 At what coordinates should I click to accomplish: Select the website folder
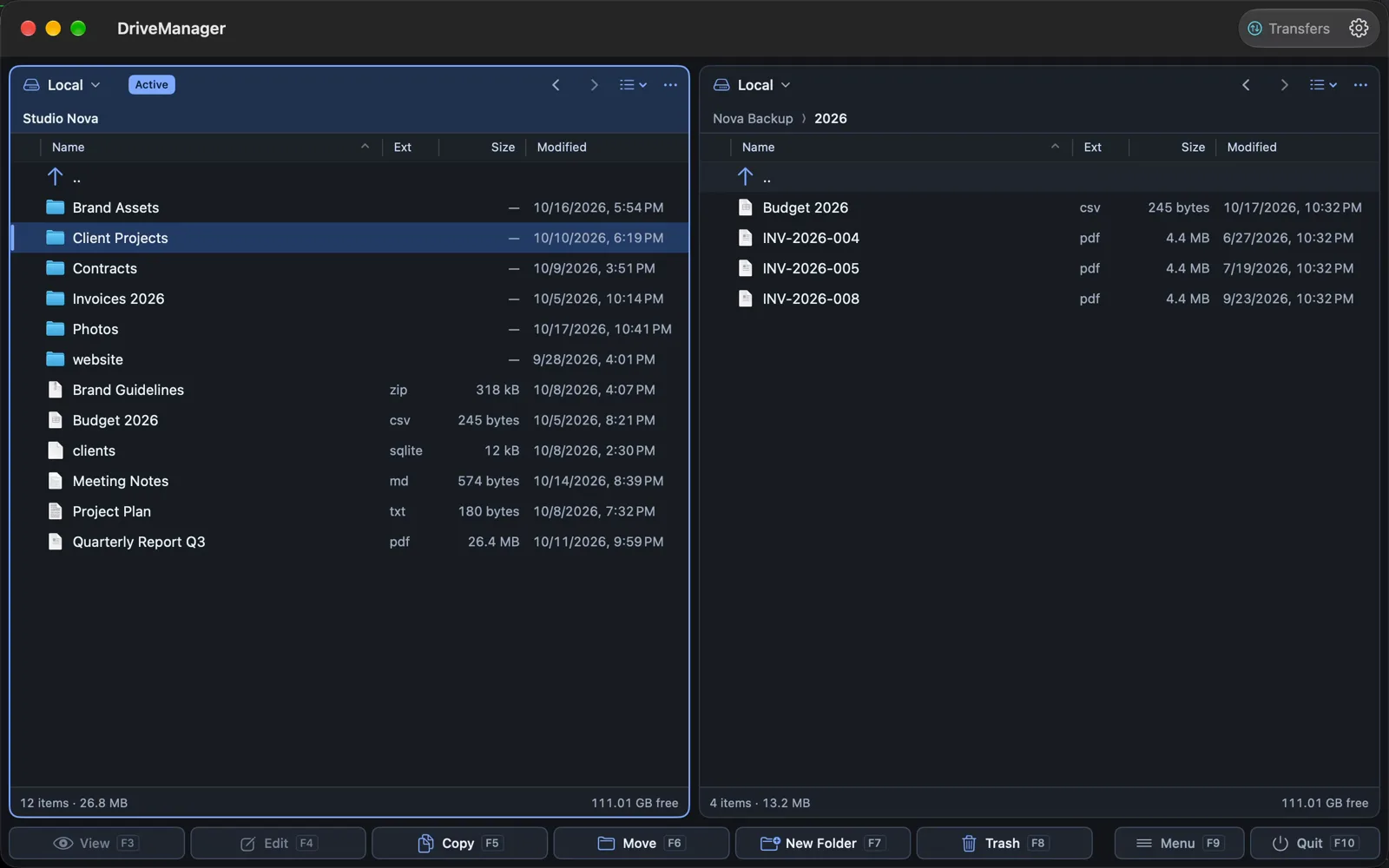pos(350,359)
